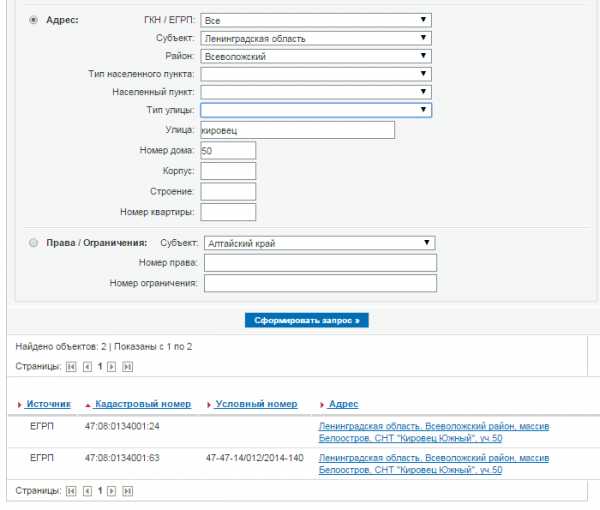Sort results by Источник column
Image resolution: width=600 pixels, height=510 pixels.
[x=48, y=404]
